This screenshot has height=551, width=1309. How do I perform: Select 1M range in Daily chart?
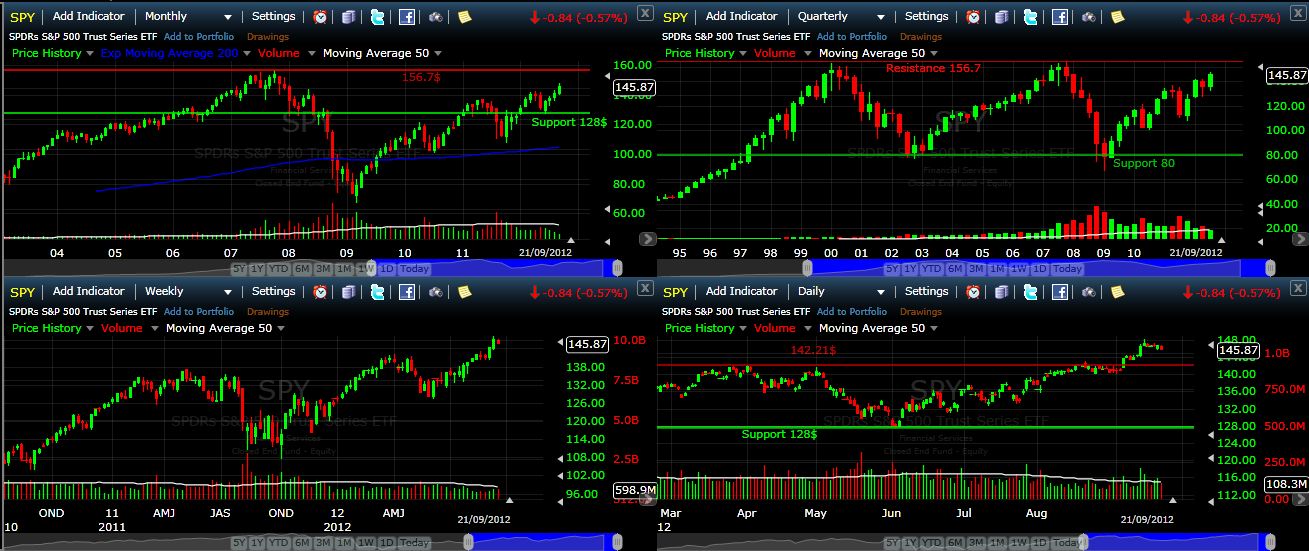pyautogui.click(x=997, y=544)
